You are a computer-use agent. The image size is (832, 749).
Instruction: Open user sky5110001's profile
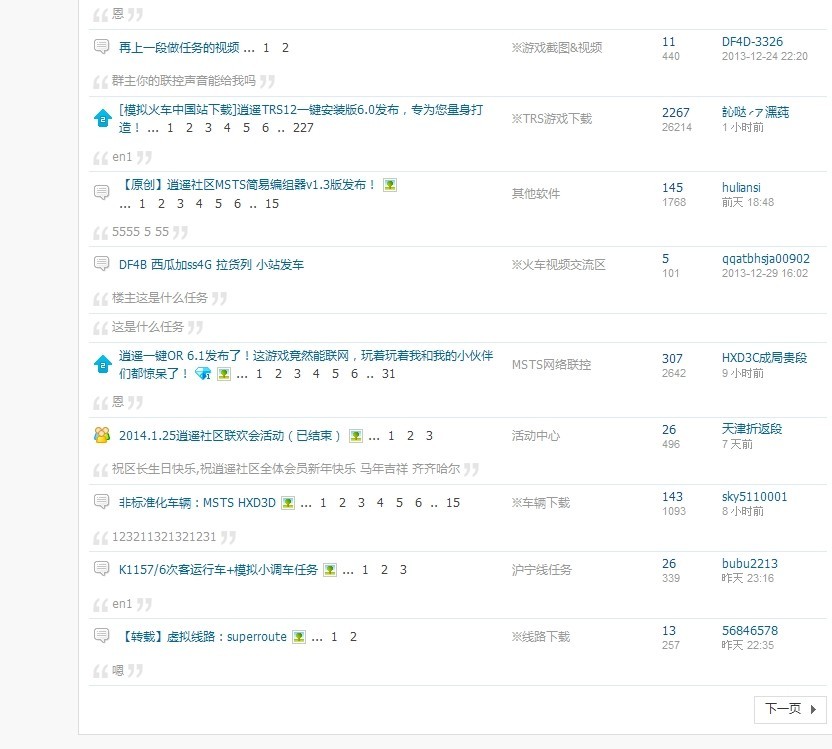(754, 496)
